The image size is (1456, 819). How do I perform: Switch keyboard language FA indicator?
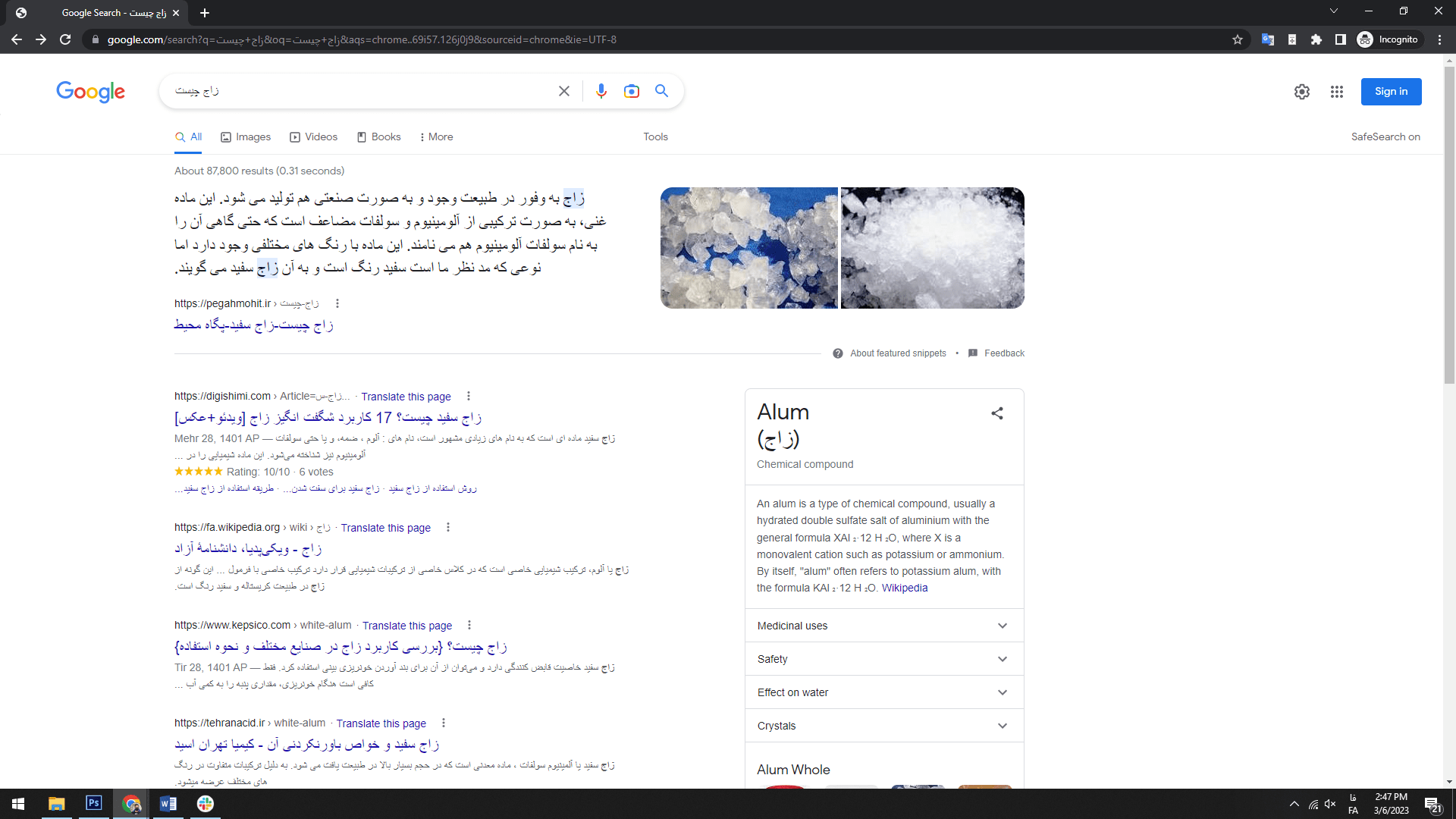[1353, 805]
